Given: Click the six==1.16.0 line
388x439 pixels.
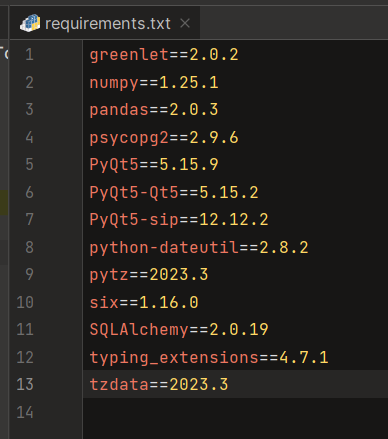Looking at the screenshot, I should tap(144, 302).
